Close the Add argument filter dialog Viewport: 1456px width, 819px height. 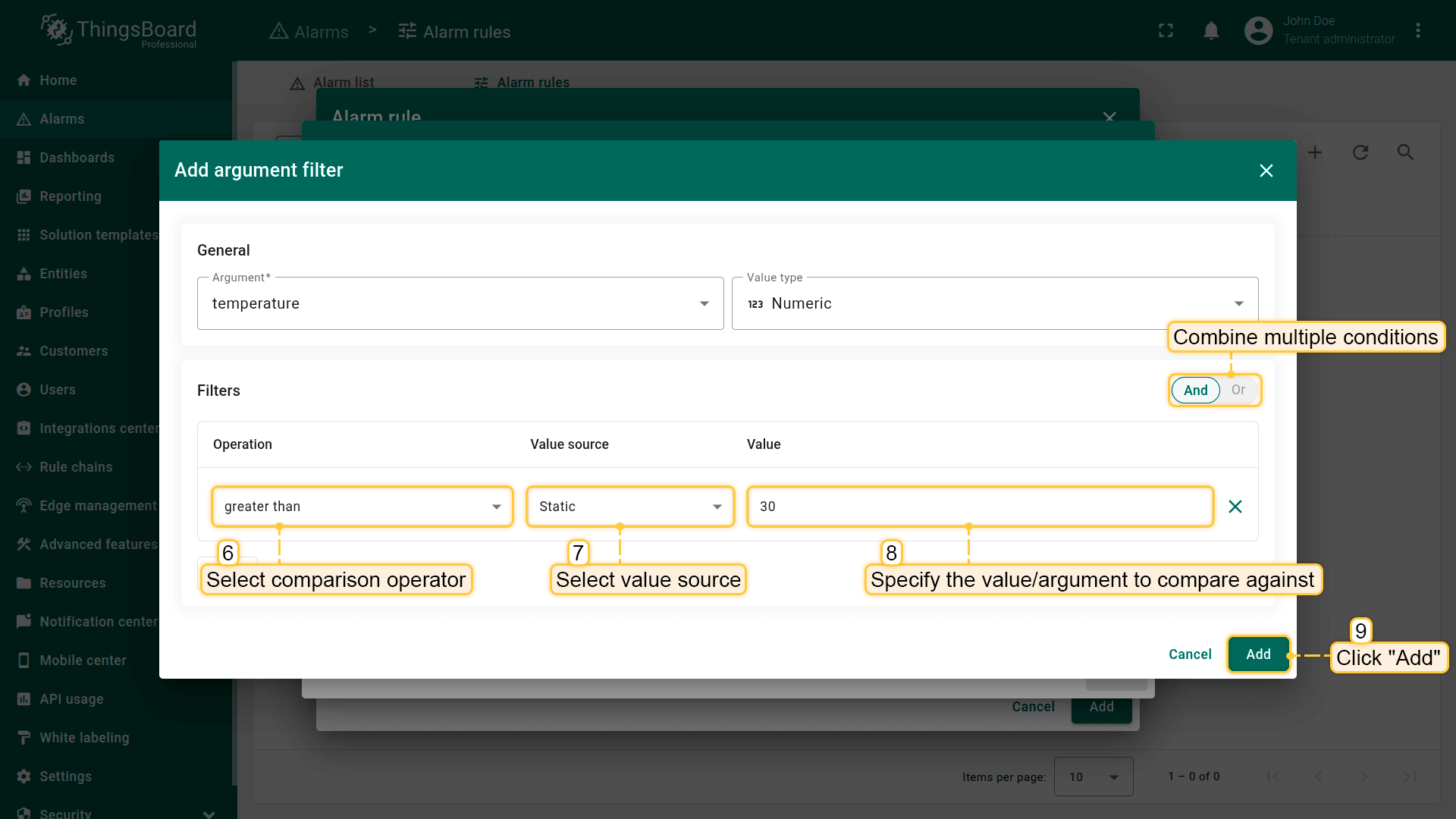point(1266,171)
